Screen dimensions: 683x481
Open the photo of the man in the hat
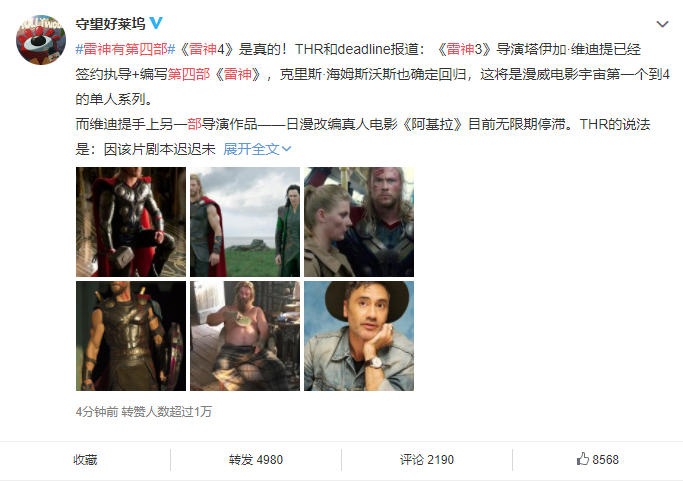359,336
